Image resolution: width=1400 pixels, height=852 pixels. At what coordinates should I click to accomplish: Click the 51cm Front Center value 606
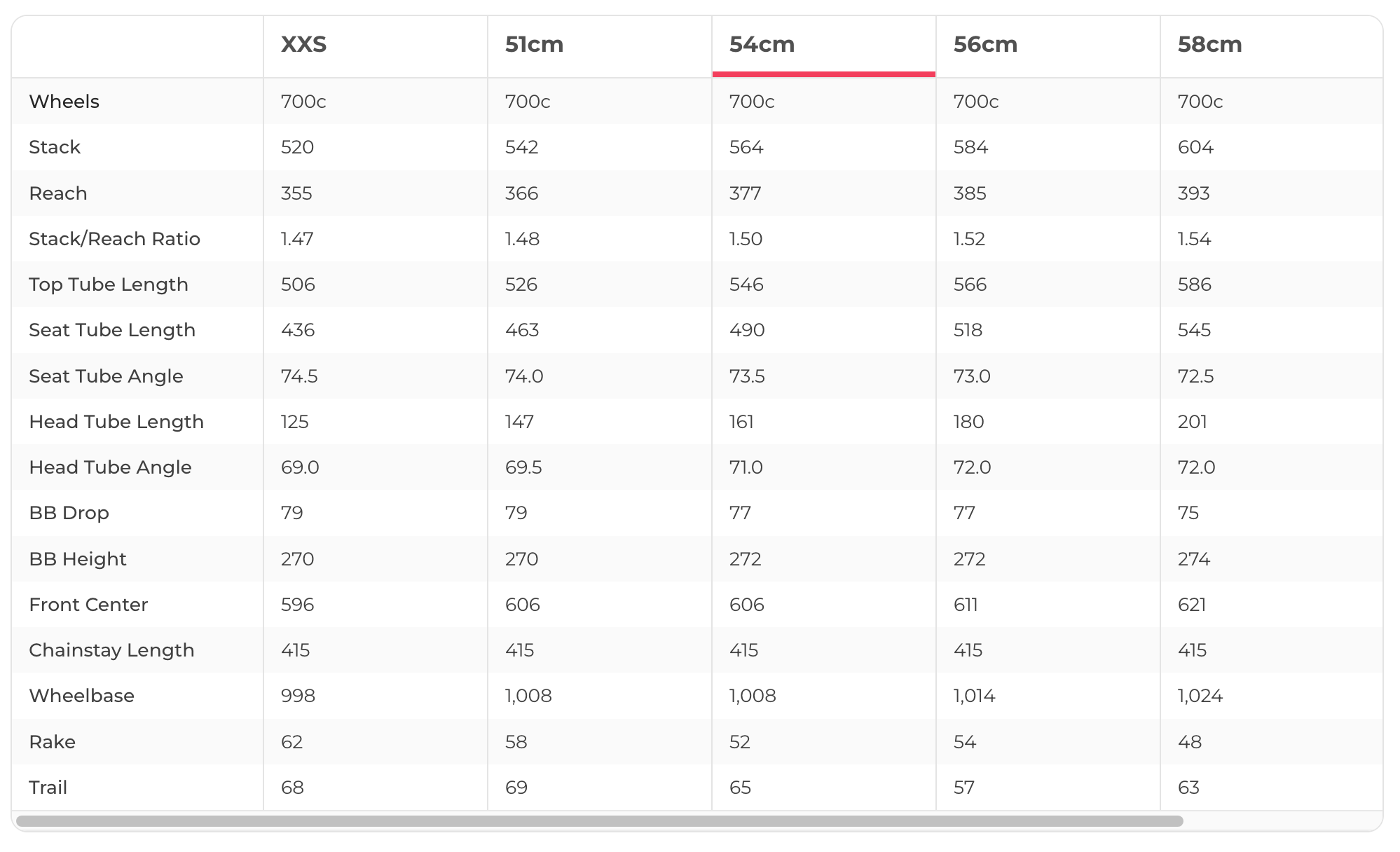[522, 605]
